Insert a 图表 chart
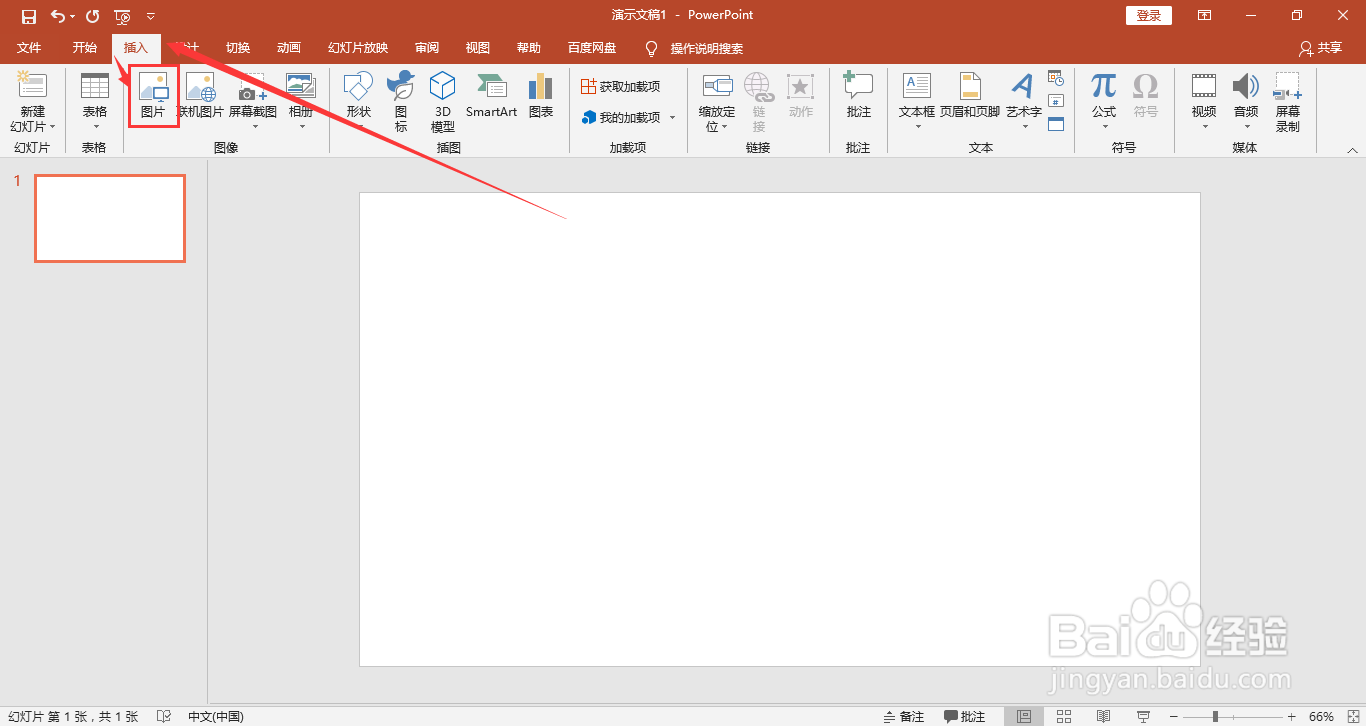 click(541, 96)
